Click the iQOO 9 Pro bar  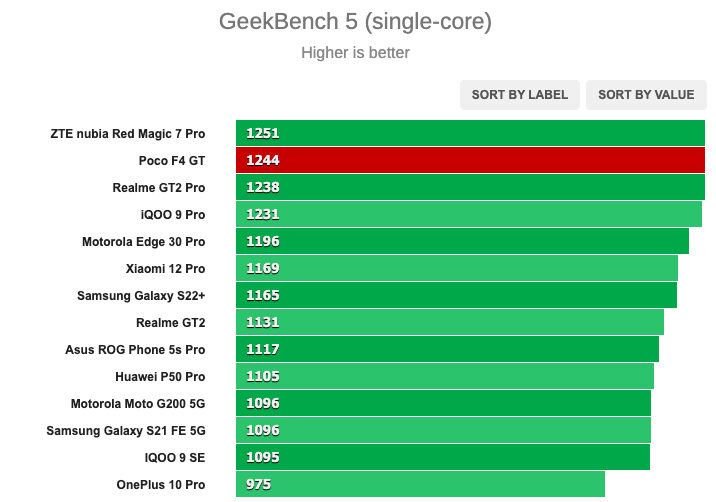pos(469,214)
